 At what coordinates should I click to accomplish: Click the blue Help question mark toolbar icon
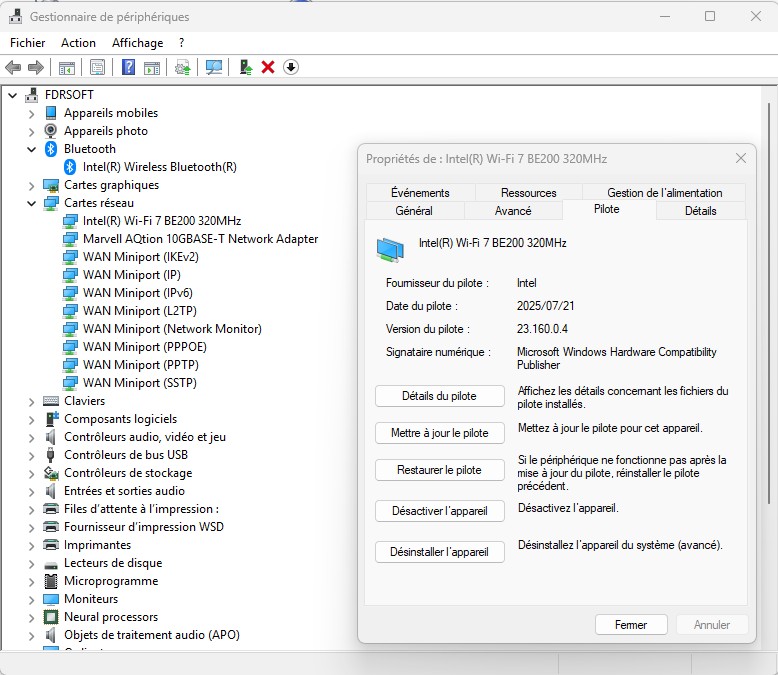pyautogui.click(x=129, y=67)
